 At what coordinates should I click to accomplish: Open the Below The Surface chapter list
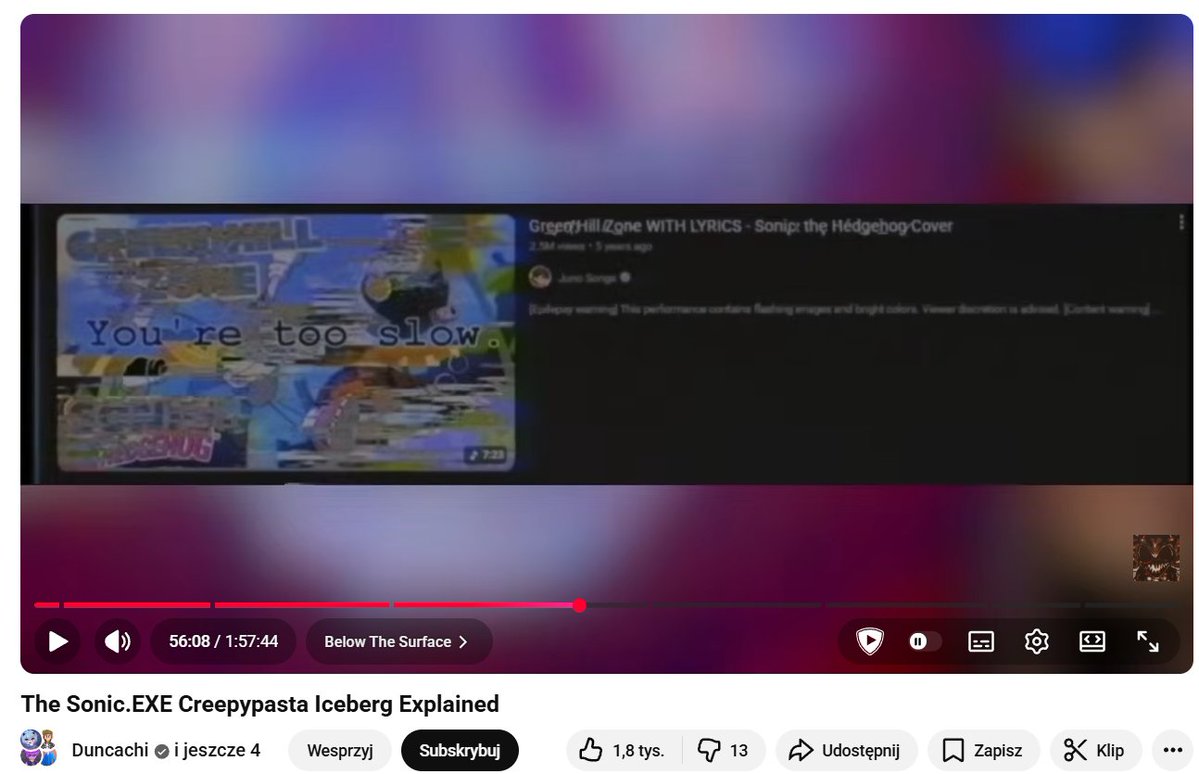click(x=398, y=642)
